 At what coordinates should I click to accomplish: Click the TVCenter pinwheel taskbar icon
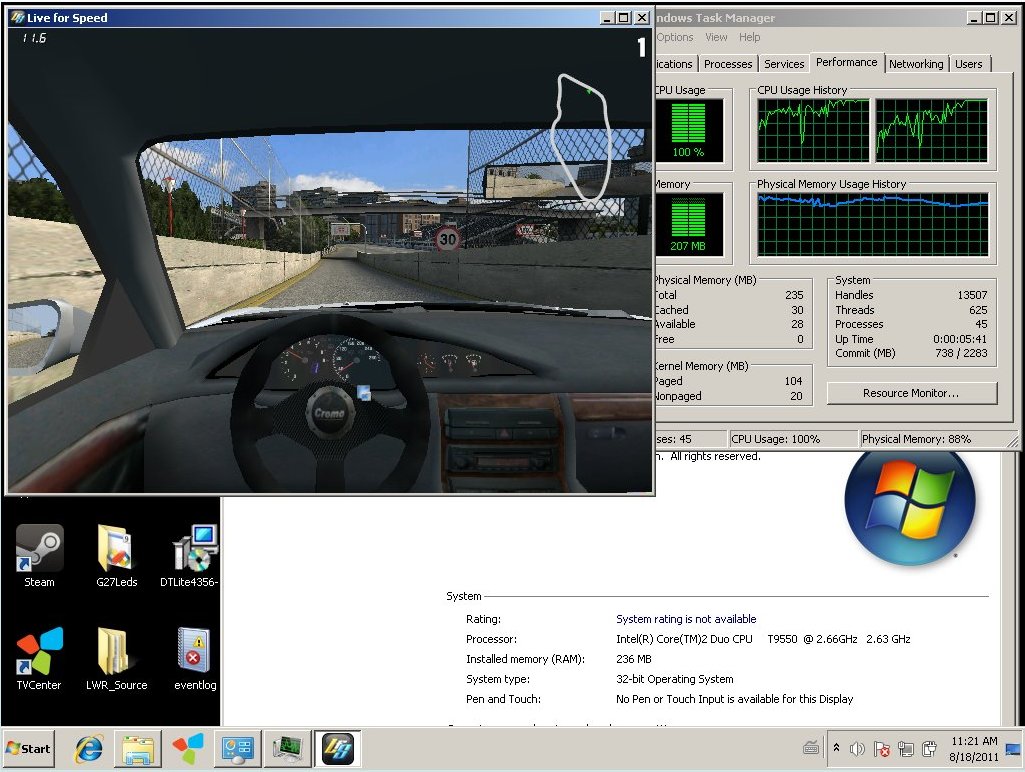[x=188, y=748]
